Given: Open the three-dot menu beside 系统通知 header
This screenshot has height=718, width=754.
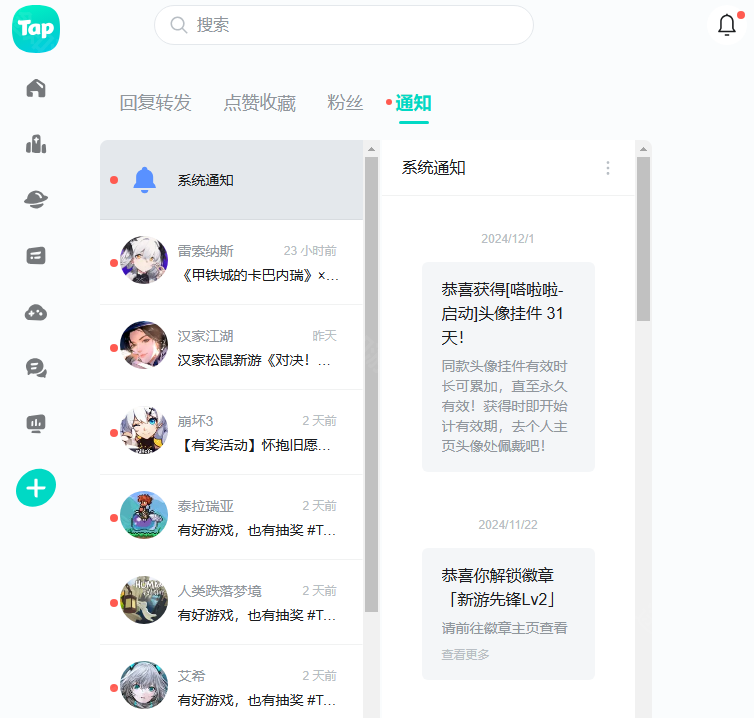Looking at the screenshot, I should (607, 168).
